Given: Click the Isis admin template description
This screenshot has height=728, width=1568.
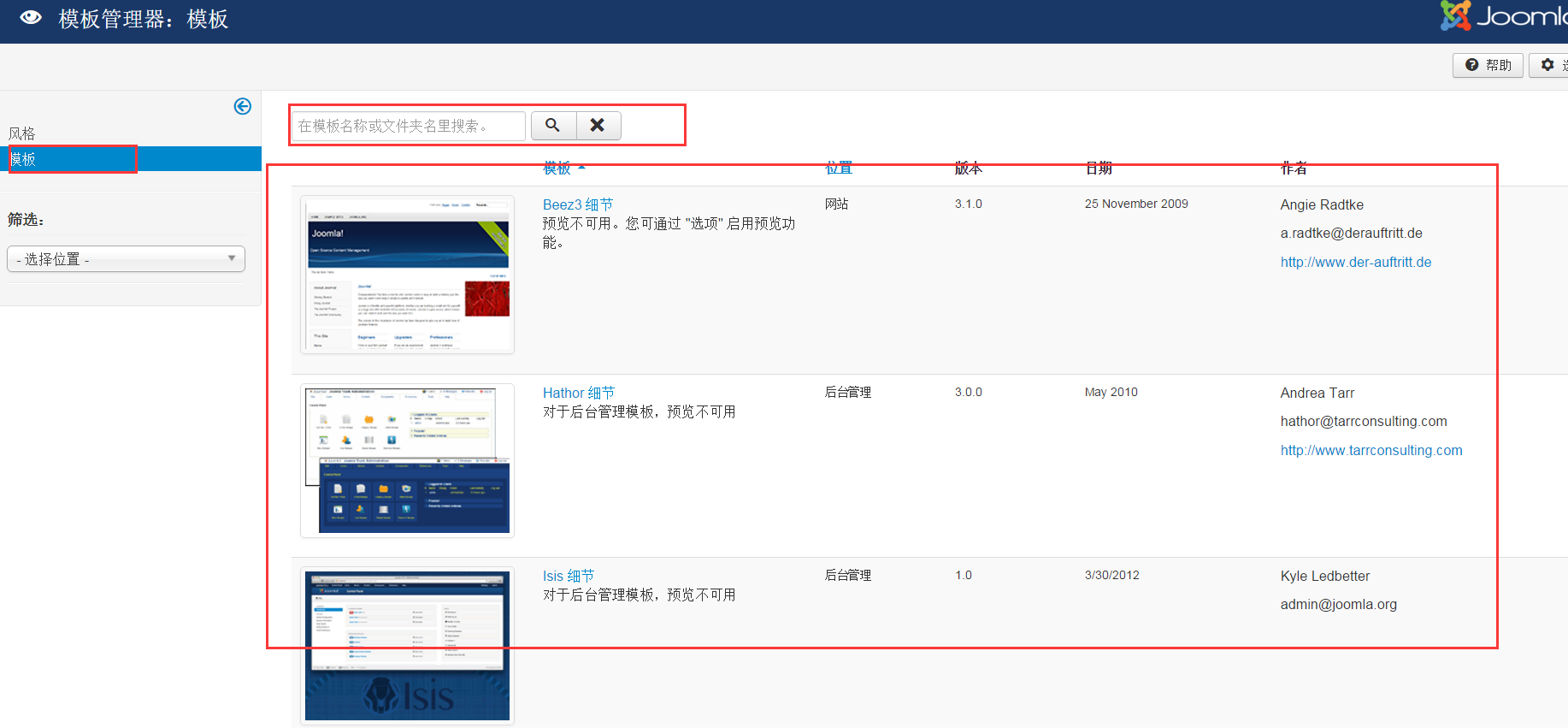Looking at the screenshot, I should 640,595.
